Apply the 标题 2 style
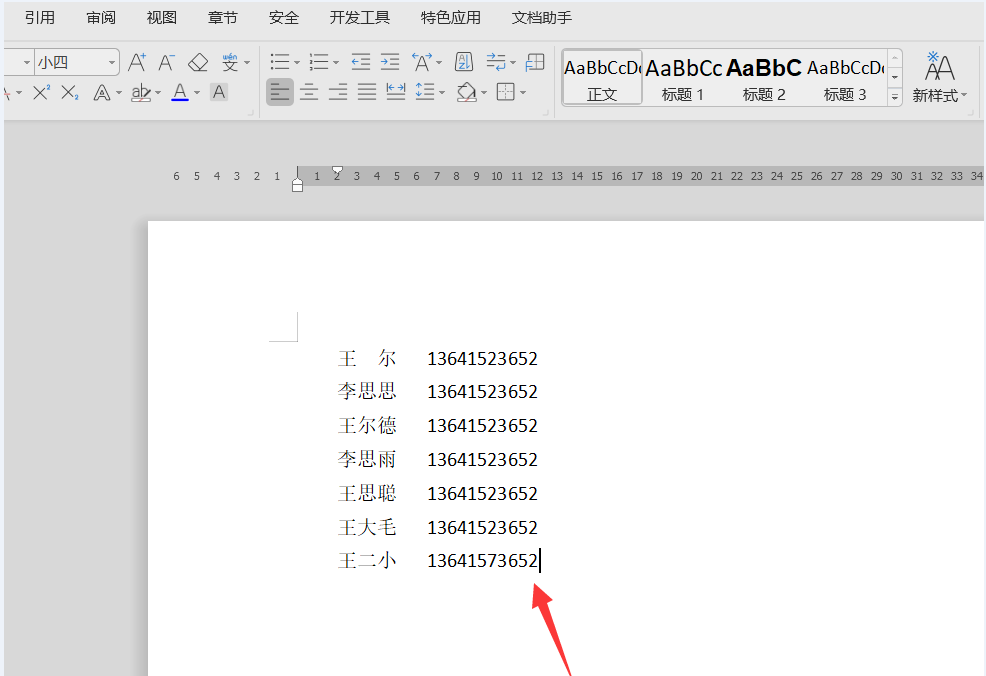This screenshot has width=986, height=676. pos(763,78)
